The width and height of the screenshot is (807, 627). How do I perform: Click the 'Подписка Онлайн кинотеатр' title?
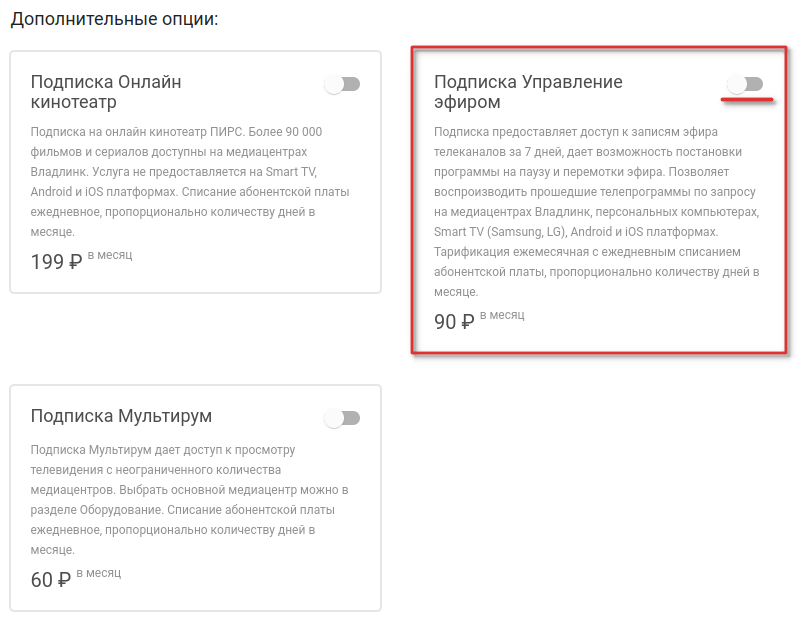106,92
